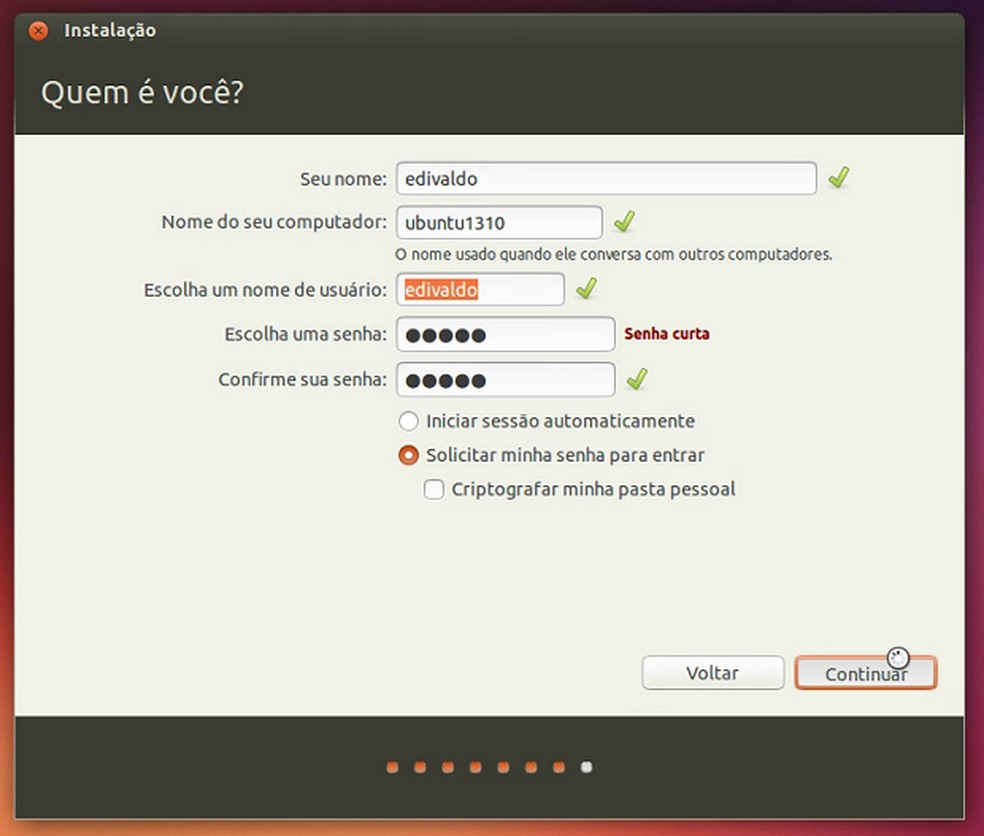Close the Instalação window
984x836 pixels.
click(38, 30)
